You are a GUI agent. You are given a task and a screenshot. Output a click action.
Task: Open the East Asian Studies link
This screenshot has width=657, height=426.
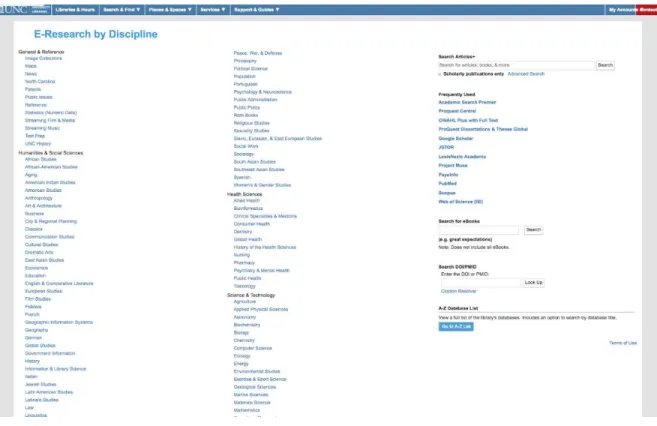point(44,260)
